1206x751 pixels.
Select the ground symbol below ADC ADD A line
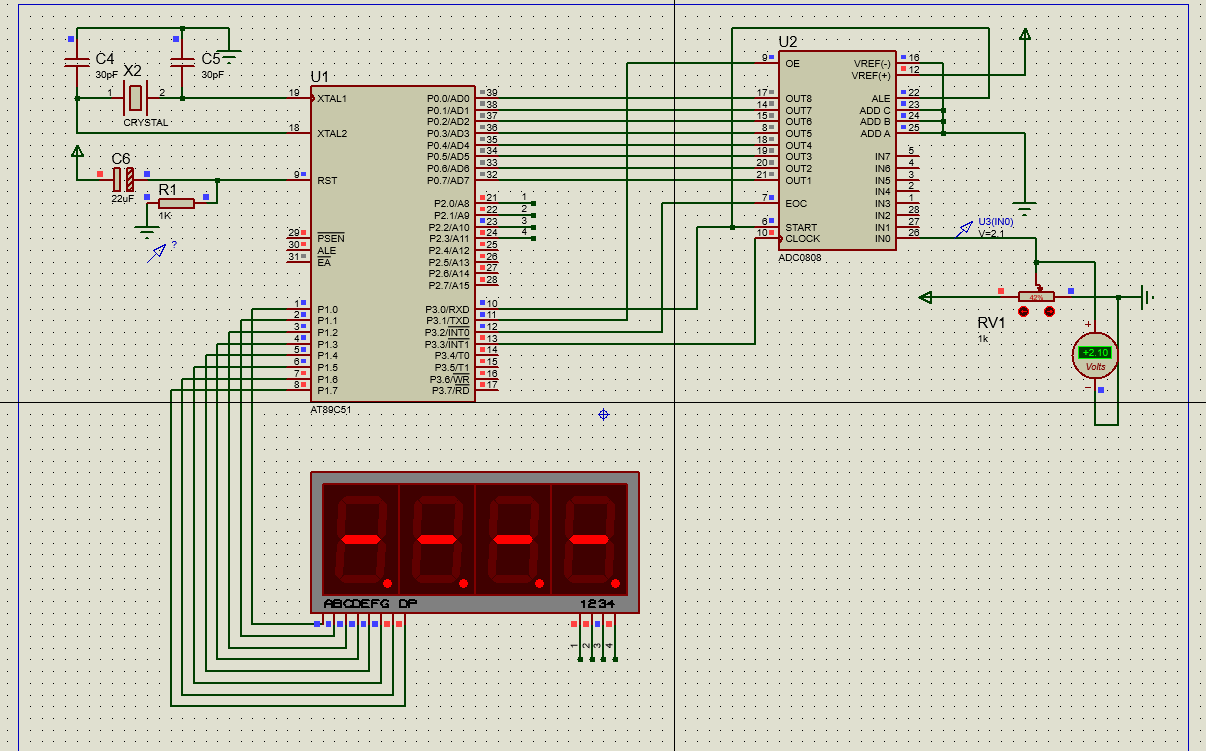[x=1023, y=207]
